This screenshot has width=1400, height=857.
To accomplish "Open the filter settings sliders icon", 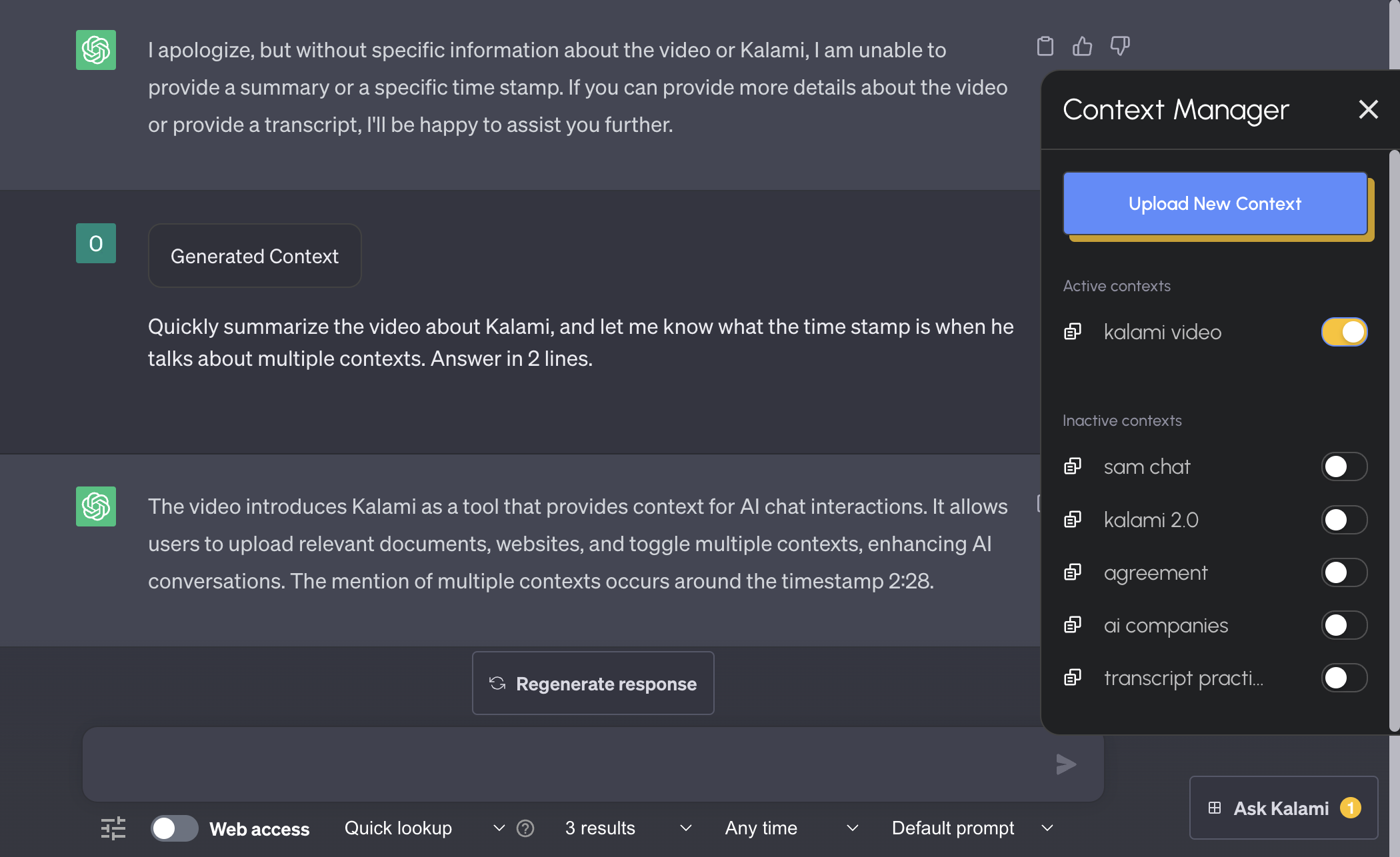I will coord(113,828).
